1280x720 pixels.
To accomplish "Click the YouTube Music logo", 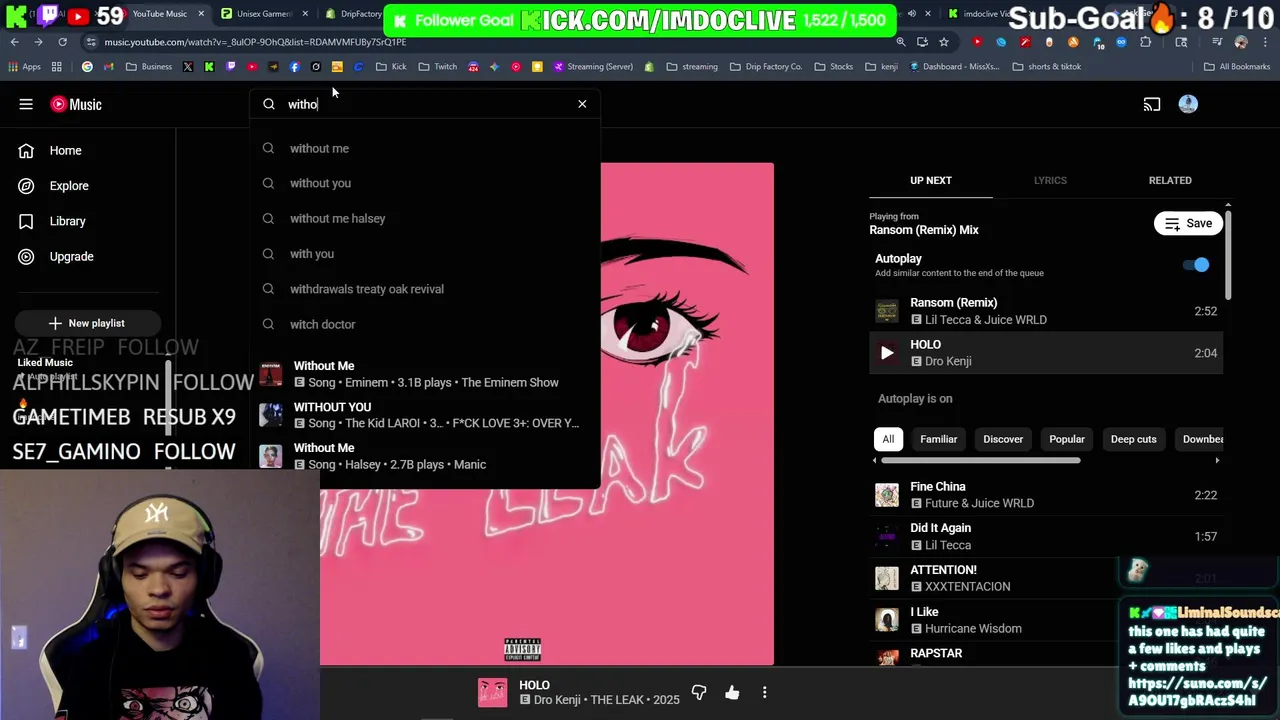I will click(76, 104).
